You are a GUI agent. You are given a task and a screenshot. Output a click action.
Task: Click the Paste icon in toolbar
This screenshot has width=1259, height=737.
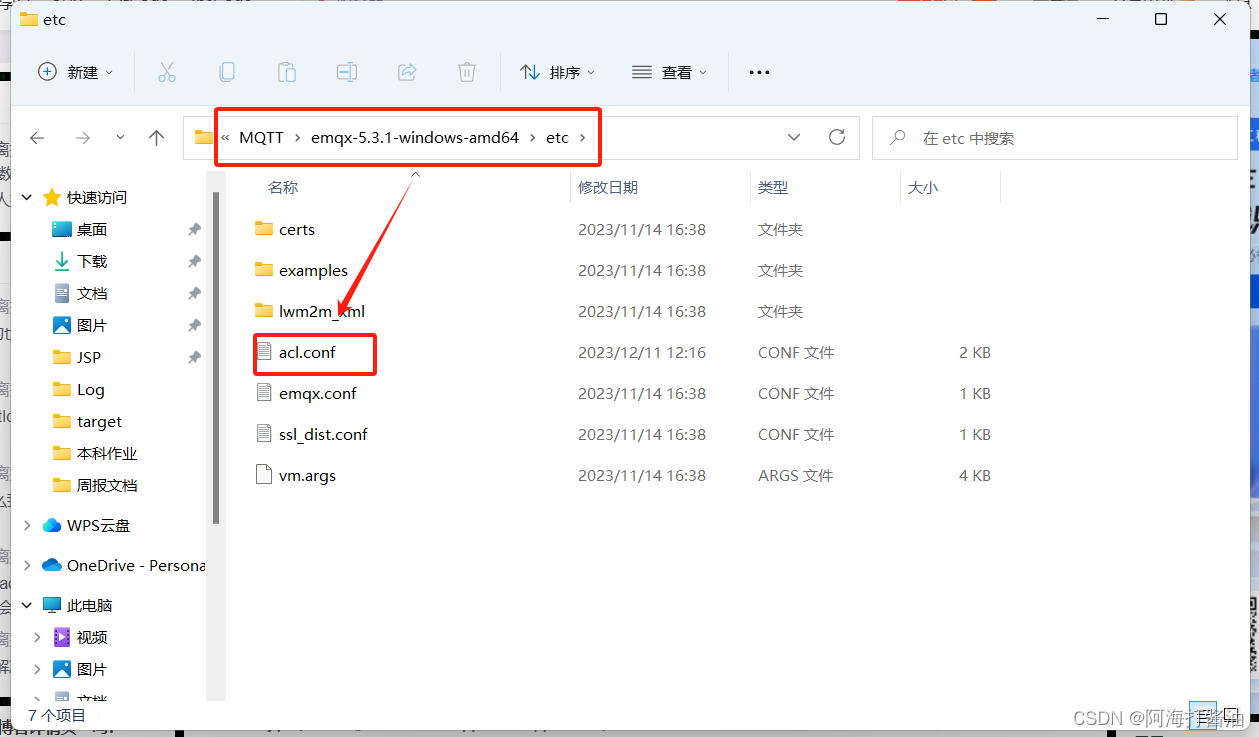tap(287, 71)
